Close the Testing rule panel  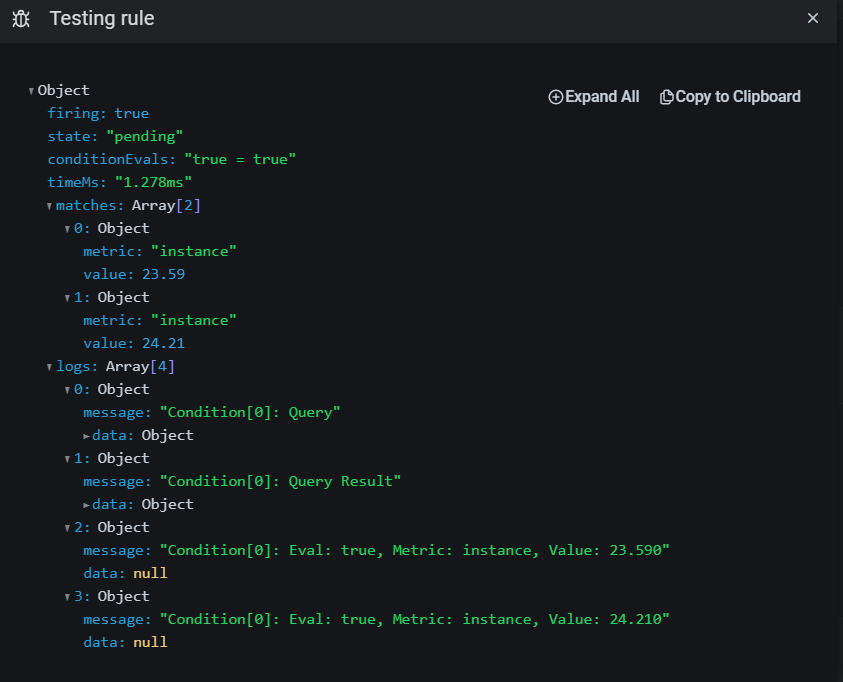point(812,18)
